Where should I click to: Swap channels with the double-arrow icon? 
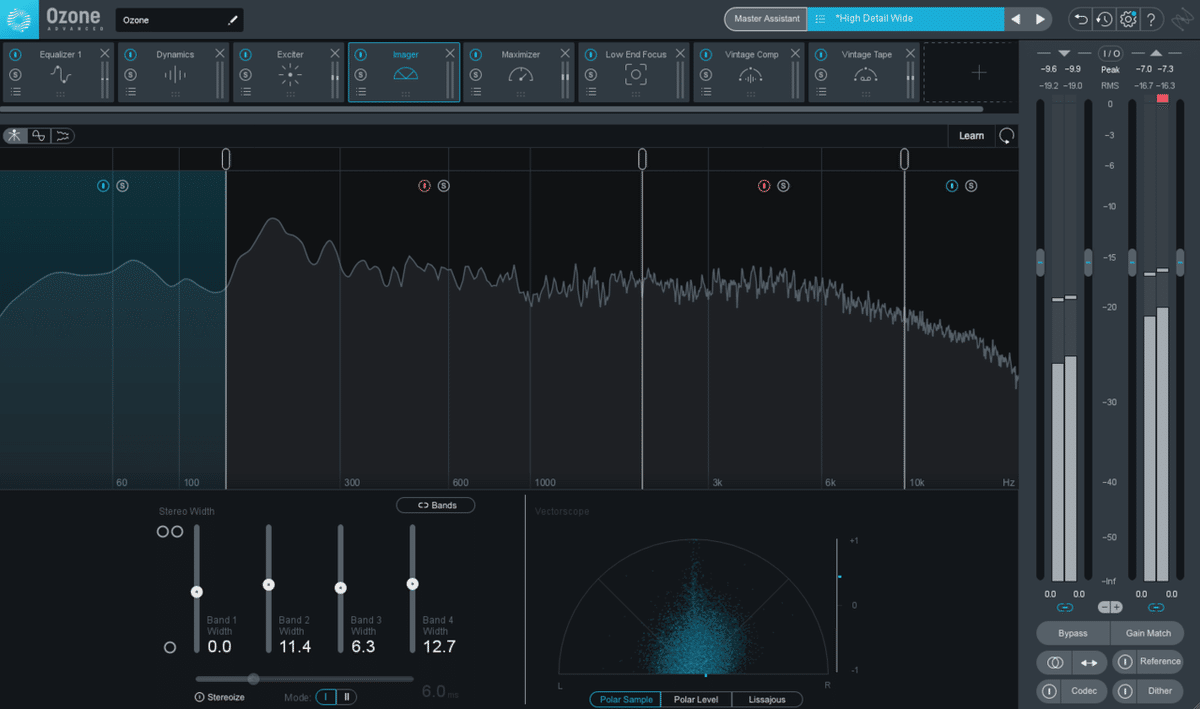[1088, 662]
